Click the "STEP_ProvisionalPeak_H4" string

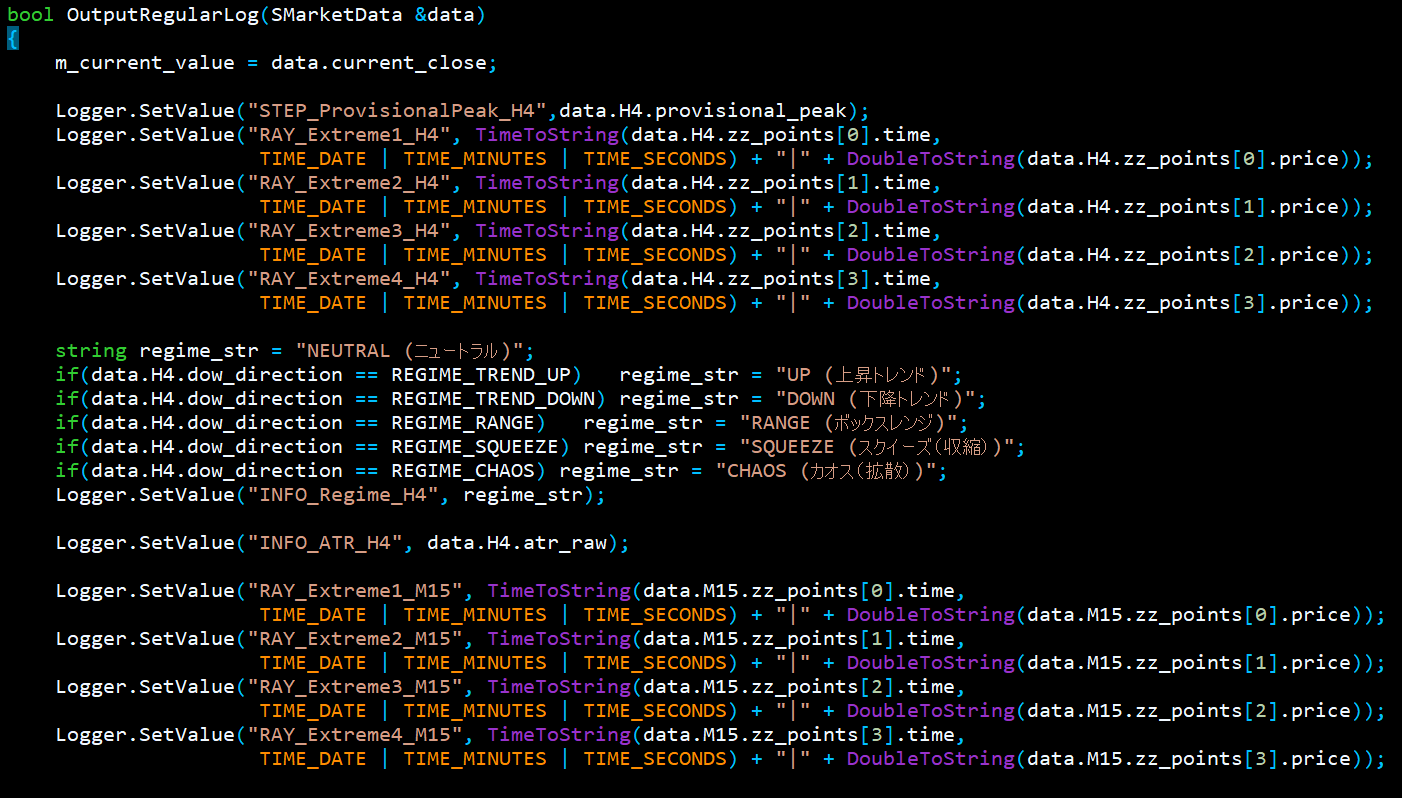[397, 111]
